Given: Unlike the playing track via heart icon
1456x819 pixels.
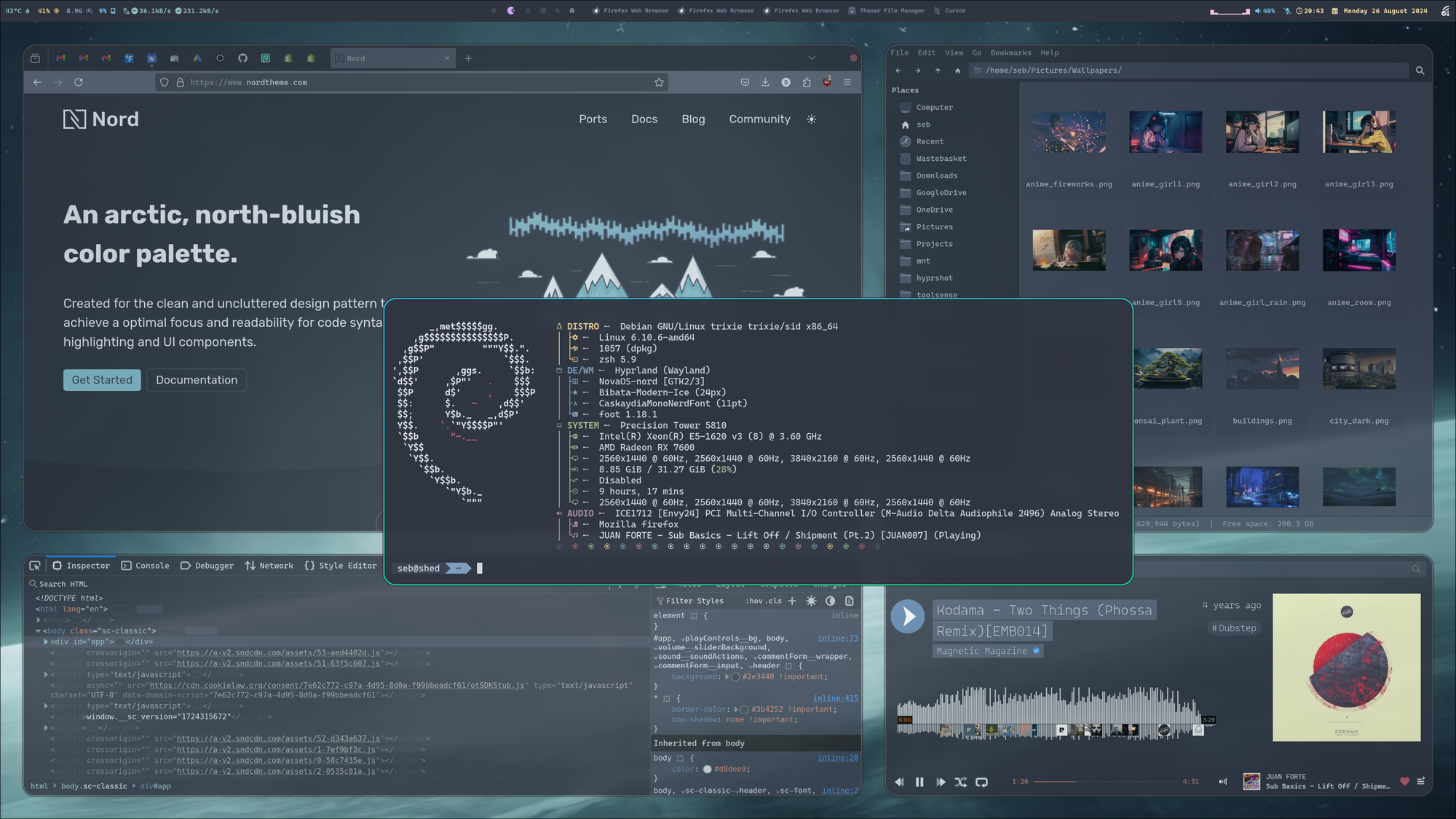Looking at the screenshot, I should point(1404,781).
